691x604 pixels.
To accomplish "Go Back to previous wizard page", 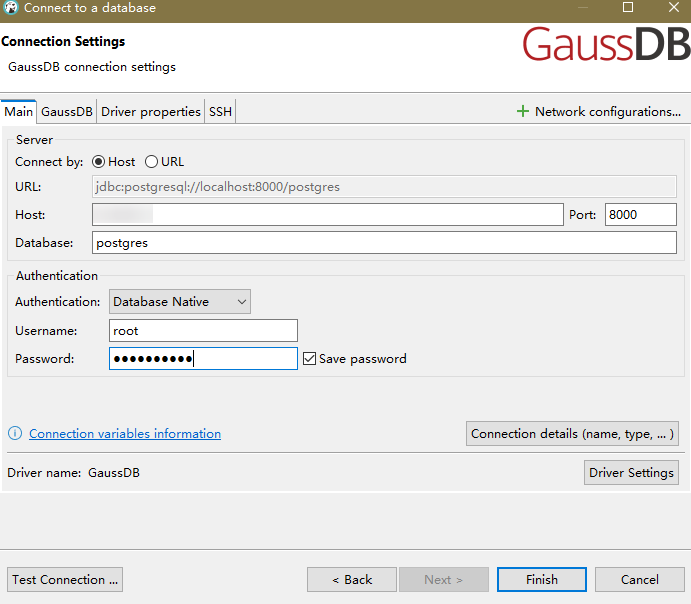I will [352, 580].
